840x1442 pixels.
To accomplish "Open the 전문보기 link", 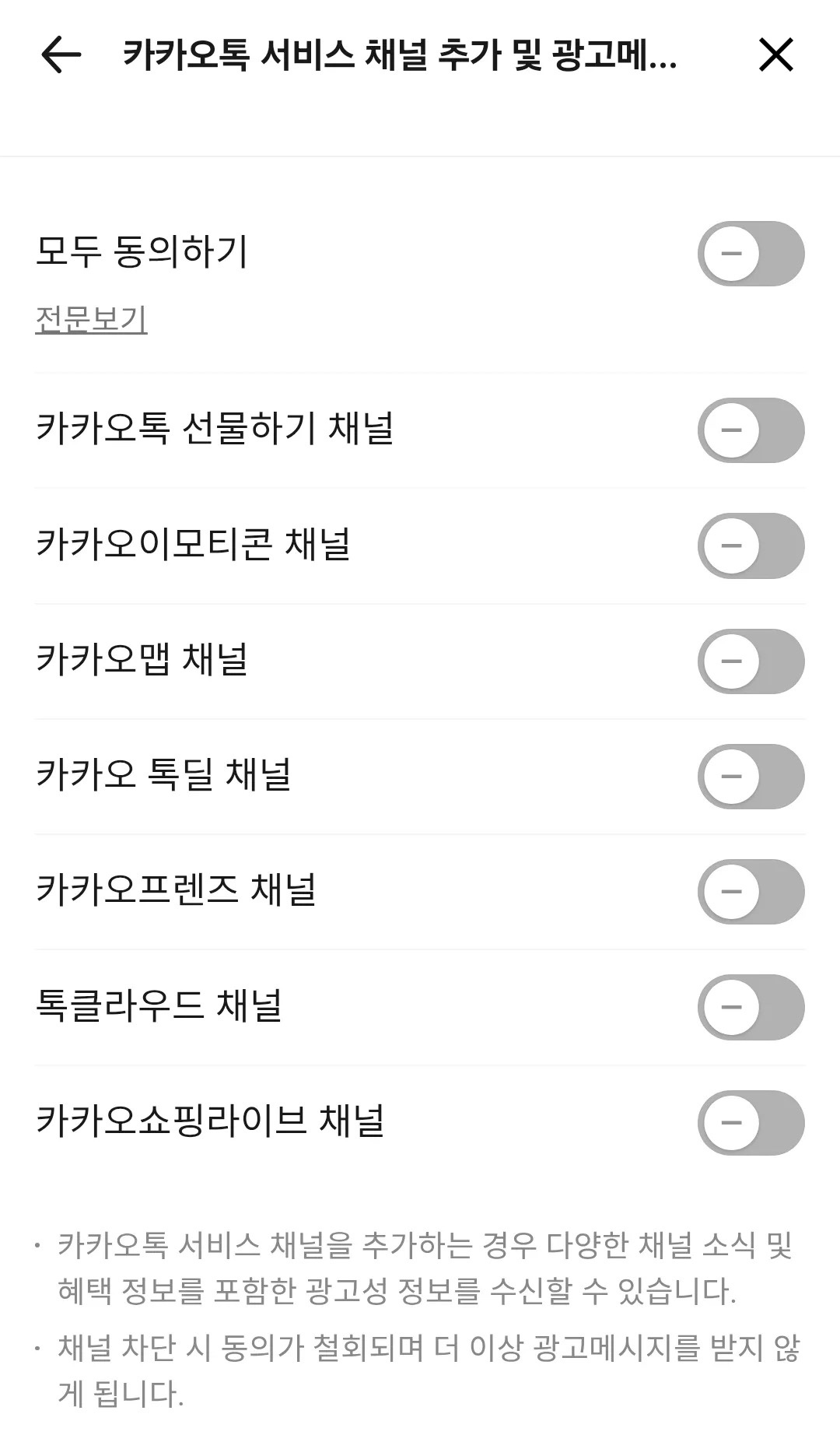I will 91,319.
